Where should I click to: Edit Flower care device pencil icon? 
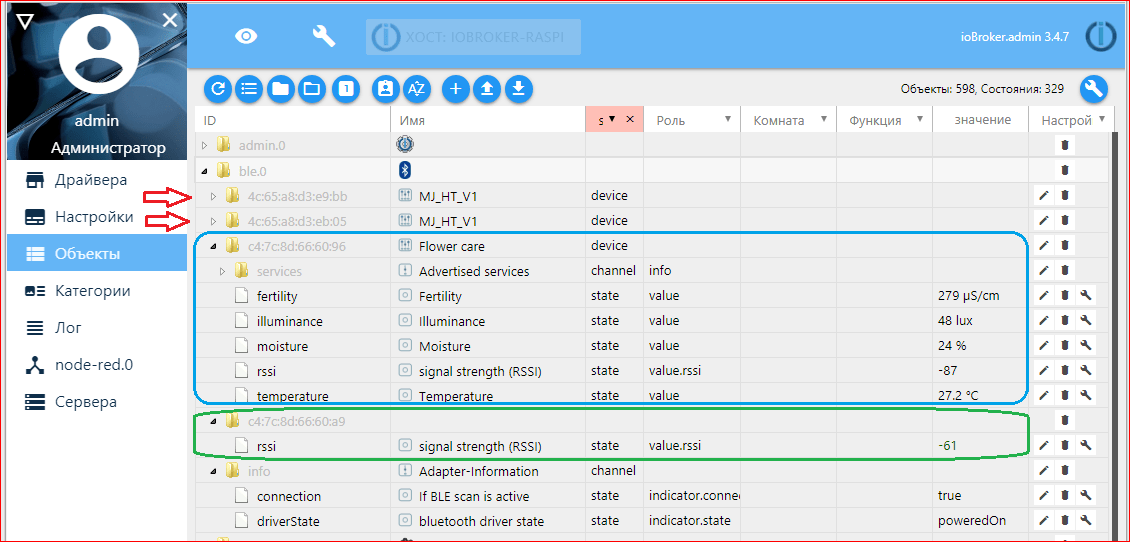click(x=1044, y=246)
